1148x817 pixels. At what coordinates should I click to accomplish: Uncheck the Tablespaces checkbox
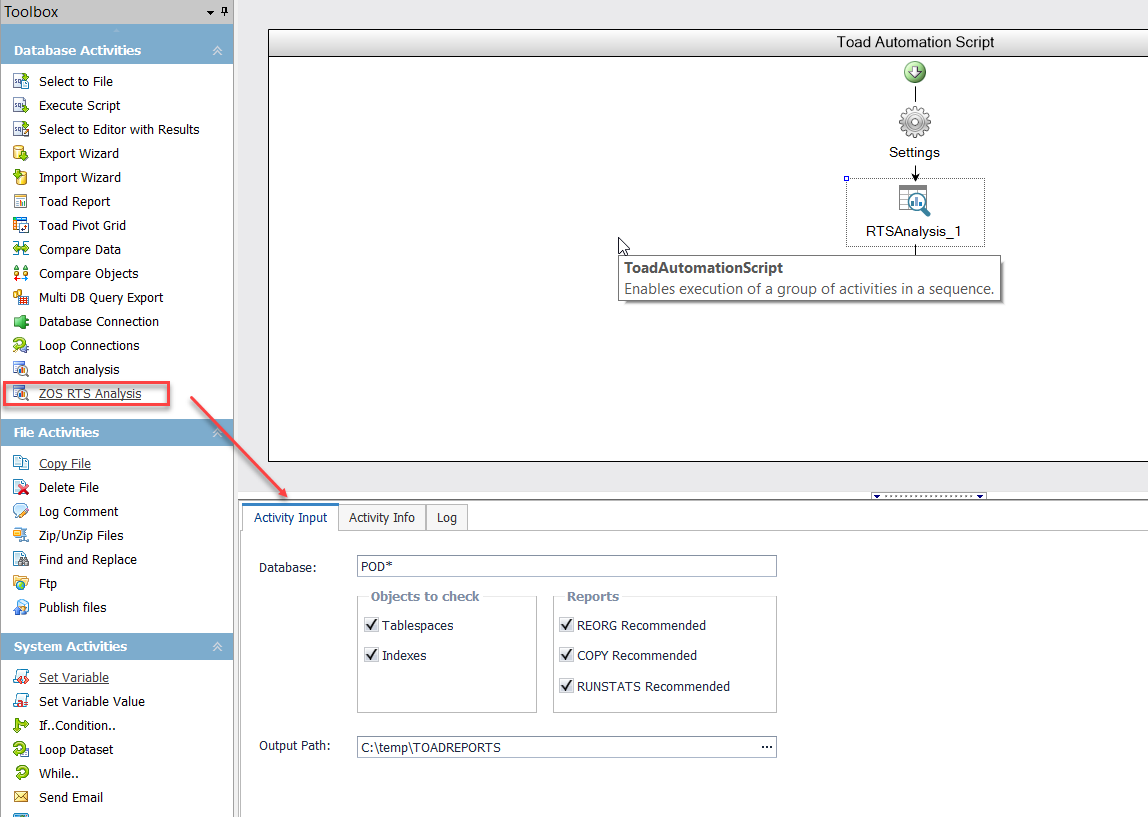click(x=371, y=625)
